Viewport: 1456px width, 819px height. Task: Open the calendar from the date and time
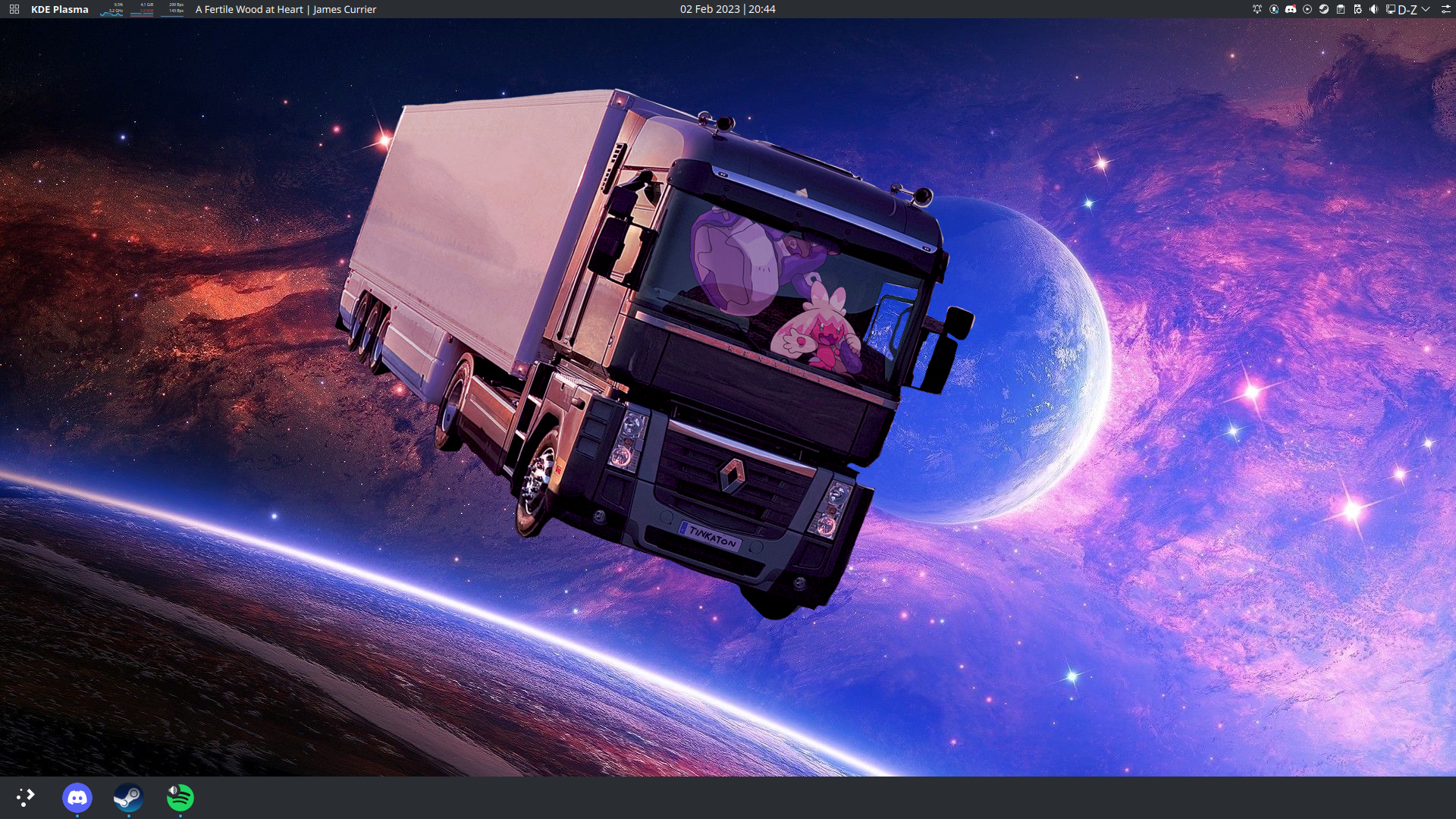(727, 9)
